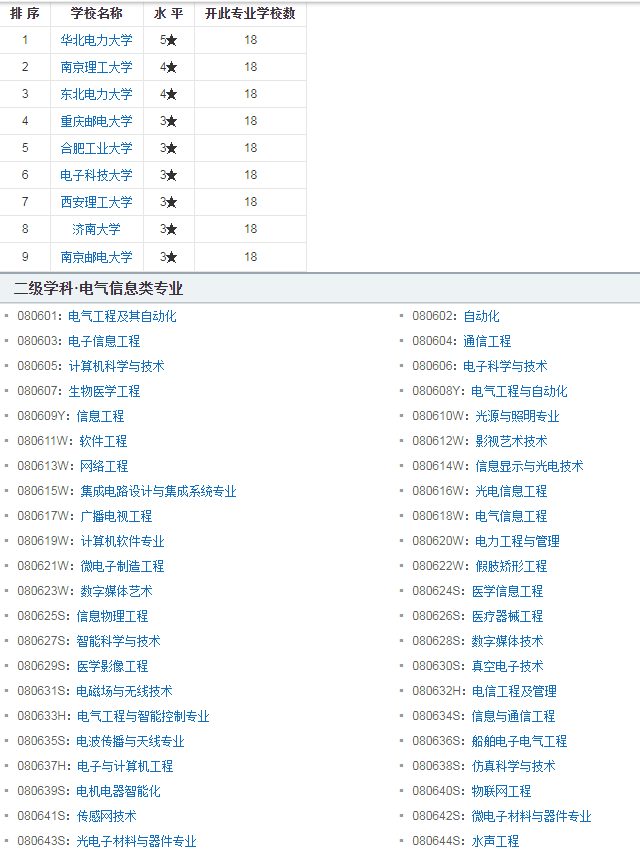Select 光电子材料与器件专业 link
The image size is (640, 850).
click(136, 841)
